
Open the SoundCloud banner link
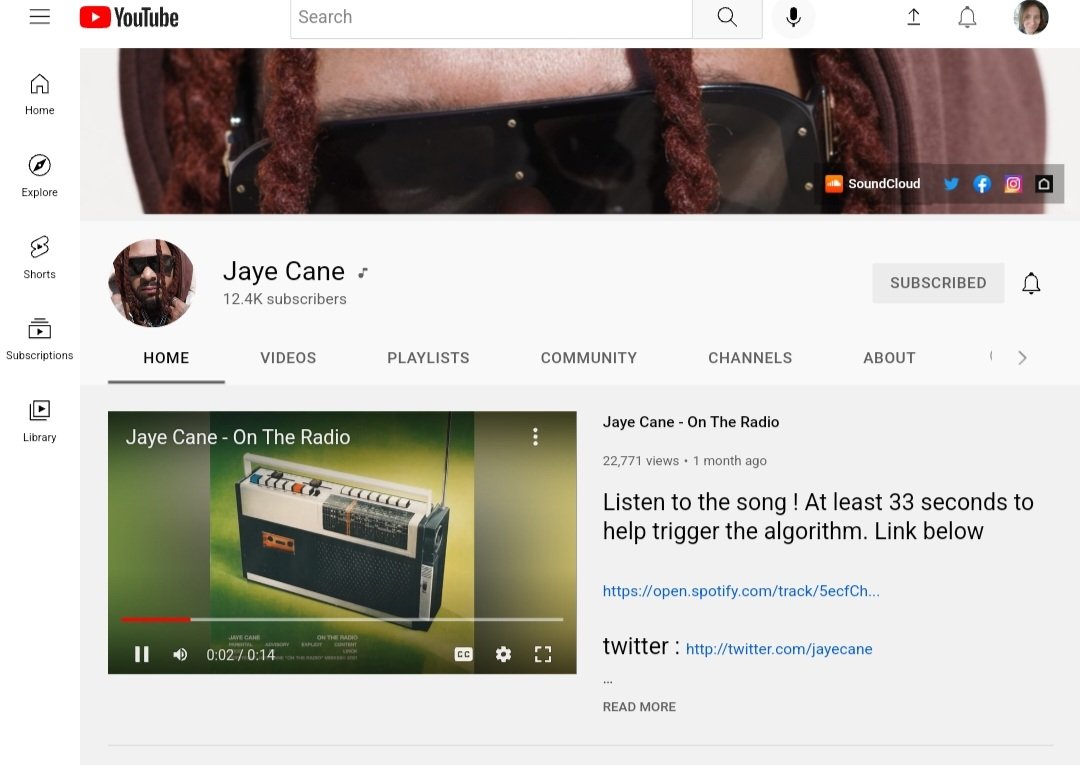873,184
